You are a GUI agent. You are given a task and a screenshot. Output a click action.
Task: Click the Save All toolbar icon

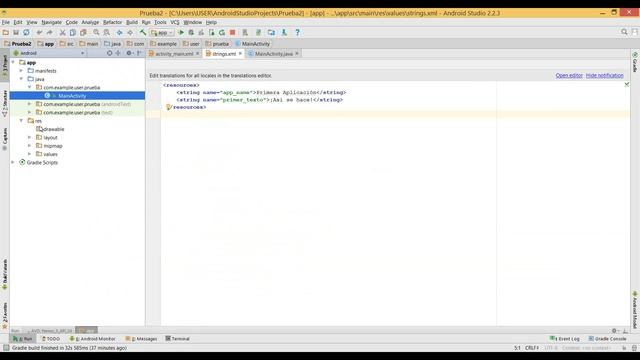click(16, 32)
